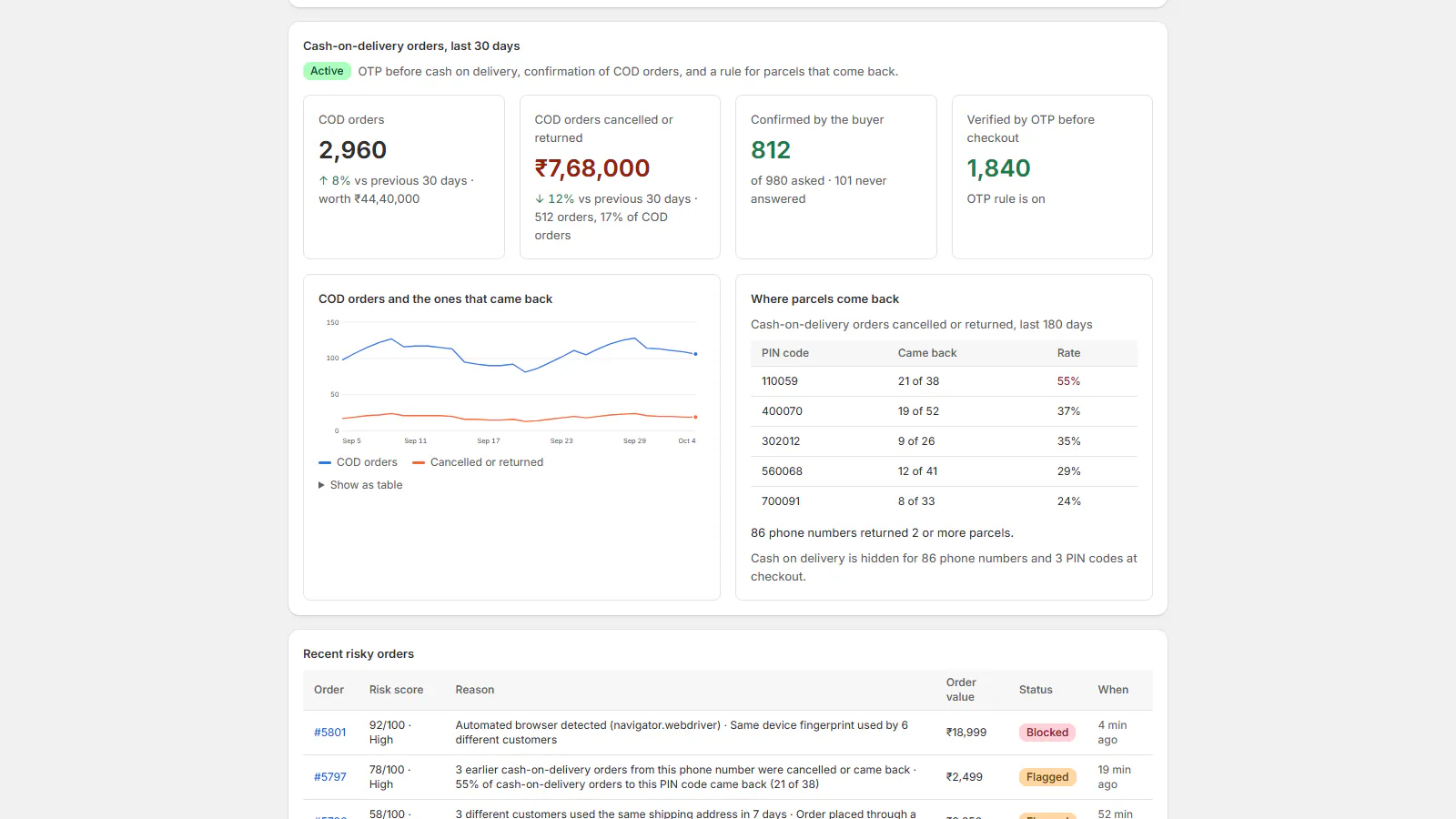Viewport: 1456px width, 819px height.
Task: Click the ₹18,999 order value
Action: (x=966, y=733)
